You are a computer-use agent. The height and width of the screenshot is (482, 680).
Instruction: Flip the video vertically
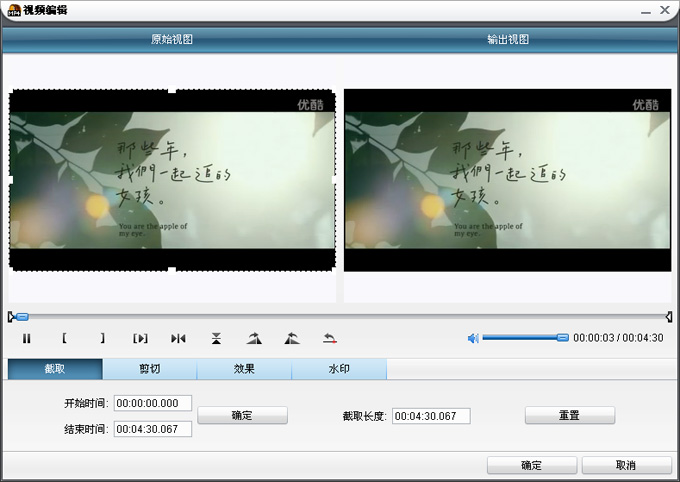216,338
